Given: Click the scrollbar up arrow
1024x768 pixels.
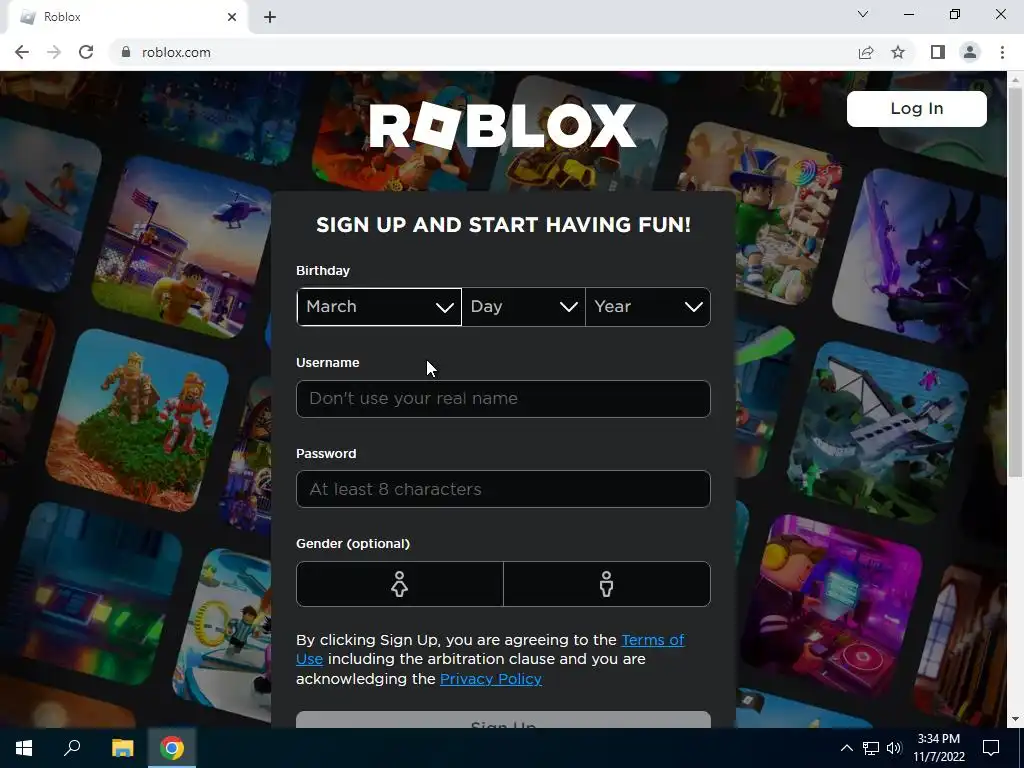Looking at the screenshot, I should tap(1016, 78).
